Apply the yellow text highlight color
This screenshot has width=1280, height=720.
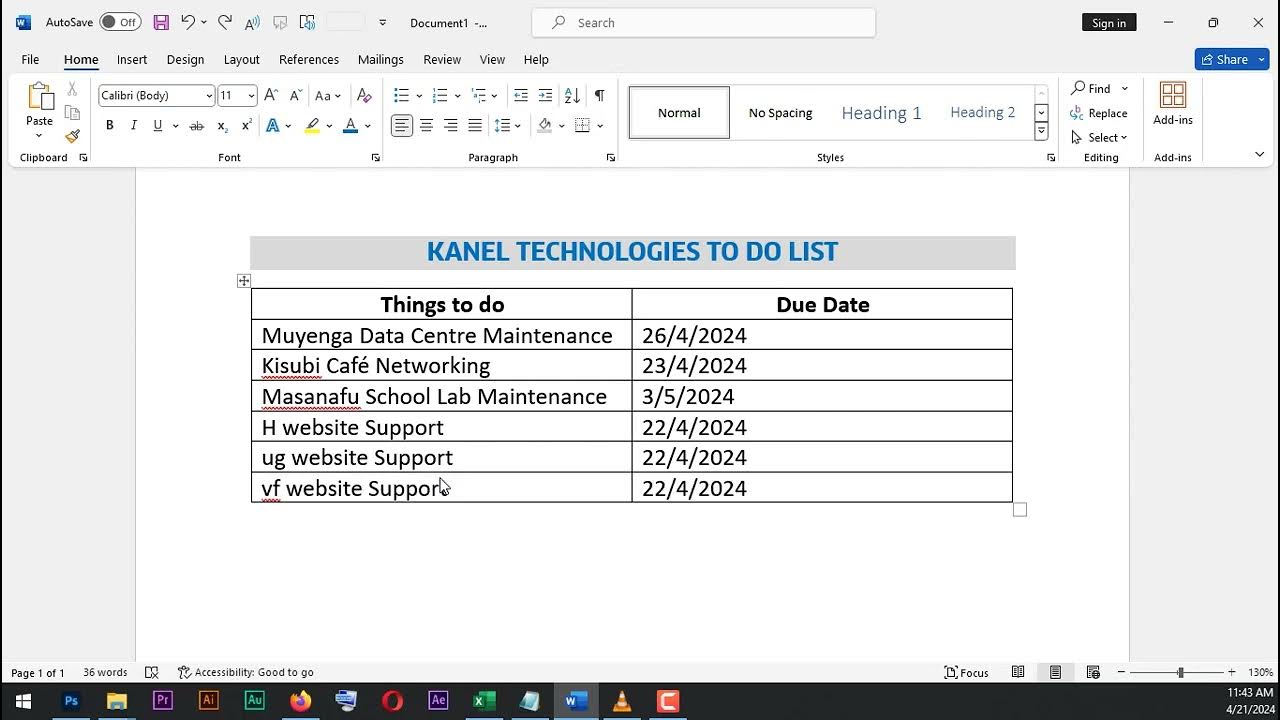[x=313, y=126]
